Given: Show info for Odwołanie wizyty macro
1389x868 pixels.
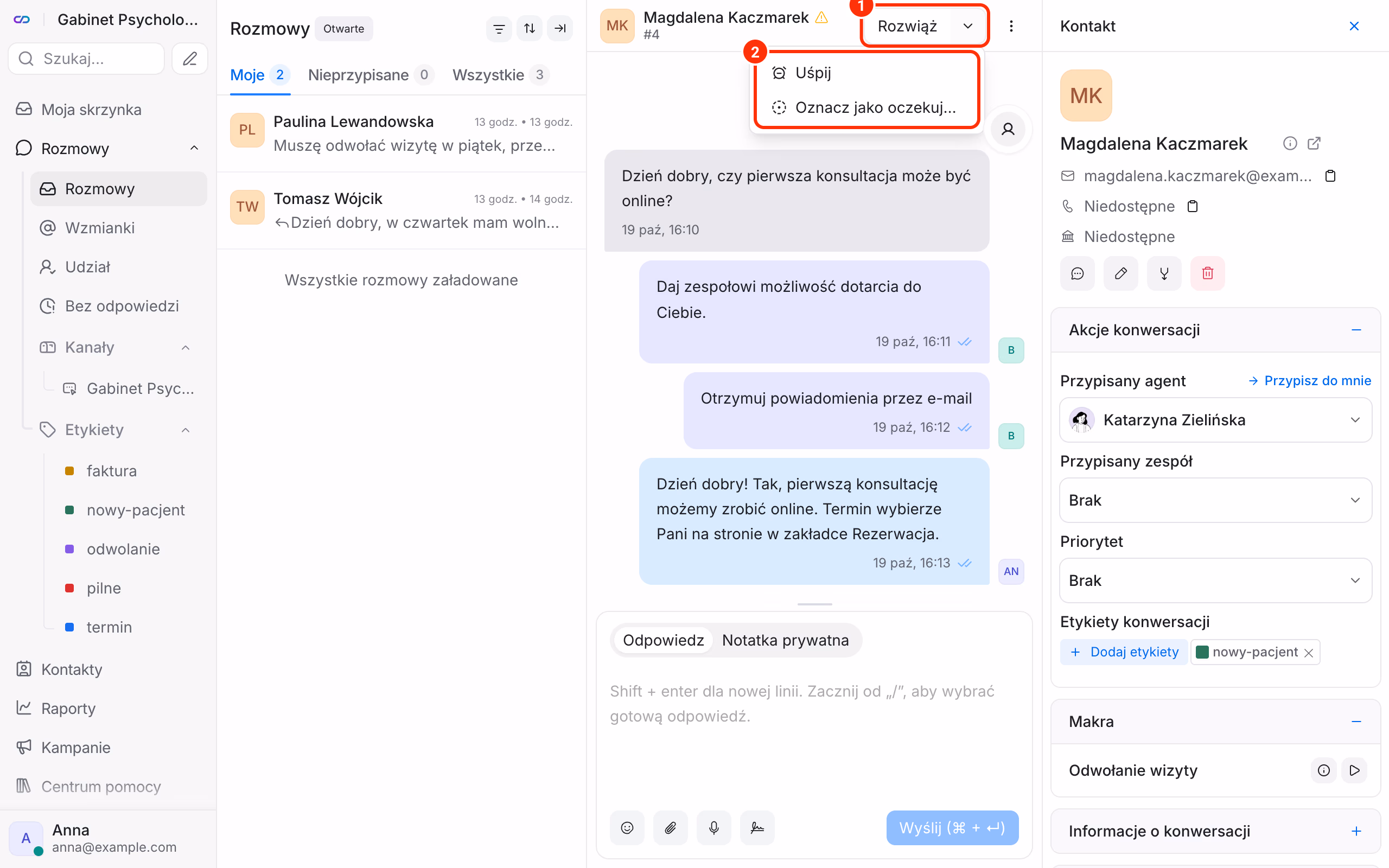Looking at the screenshot, I should (x=1323, y=770).
